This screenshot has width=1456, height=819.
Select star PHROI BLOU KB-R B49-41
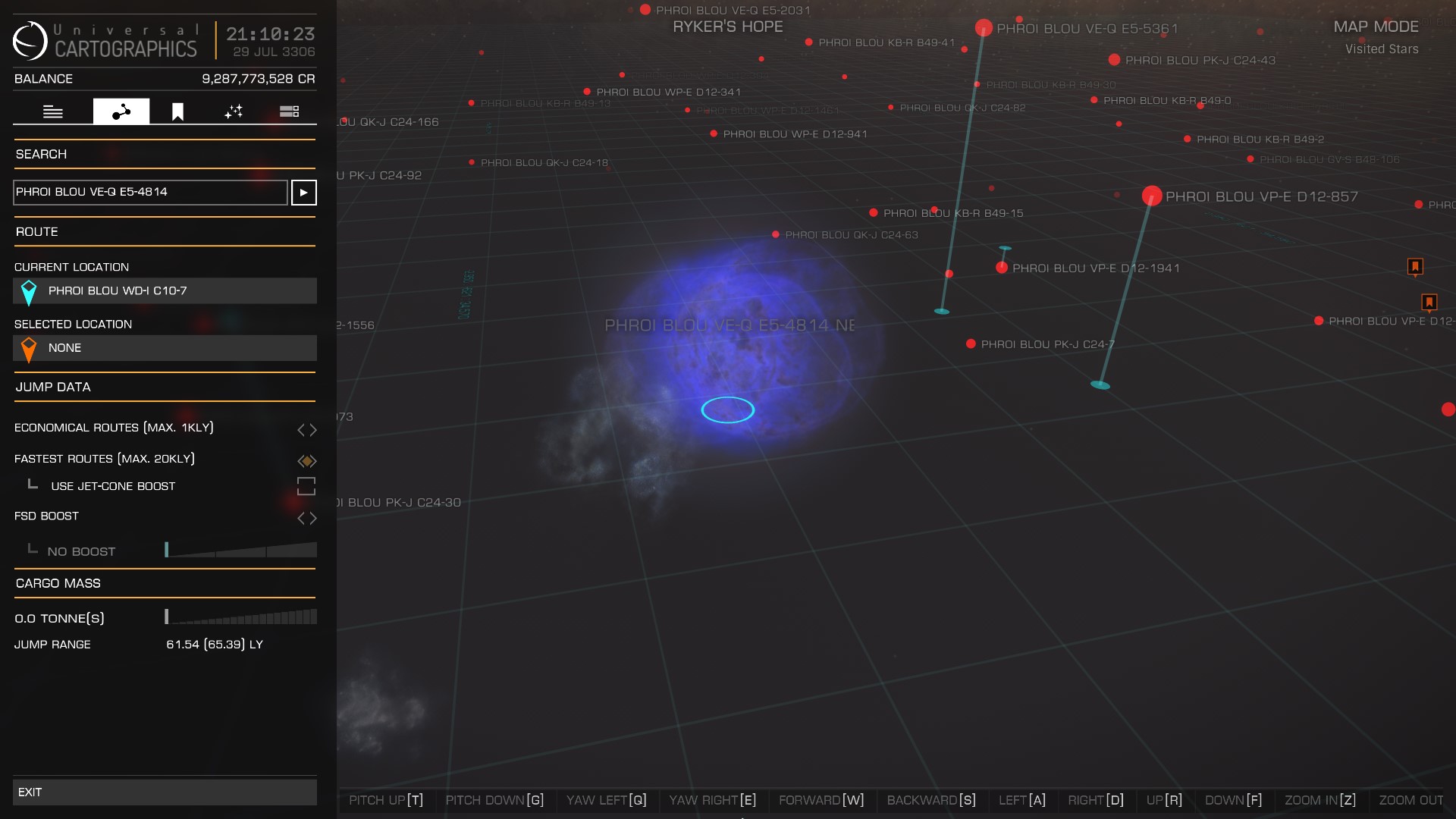click(x=809, y=42)
